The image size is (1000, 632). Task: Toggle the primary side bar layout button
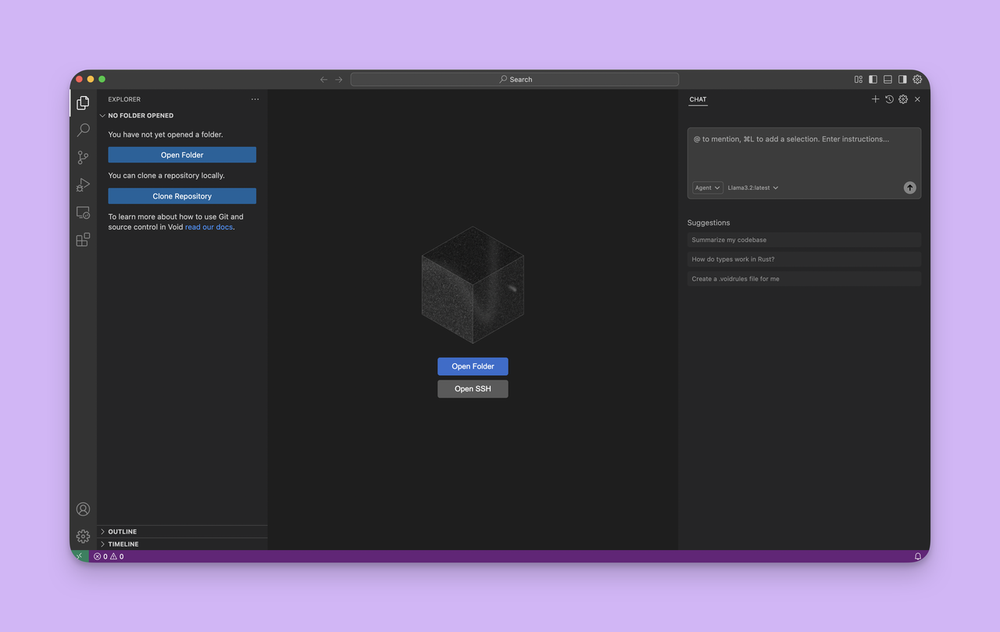(x=873, y=79)
